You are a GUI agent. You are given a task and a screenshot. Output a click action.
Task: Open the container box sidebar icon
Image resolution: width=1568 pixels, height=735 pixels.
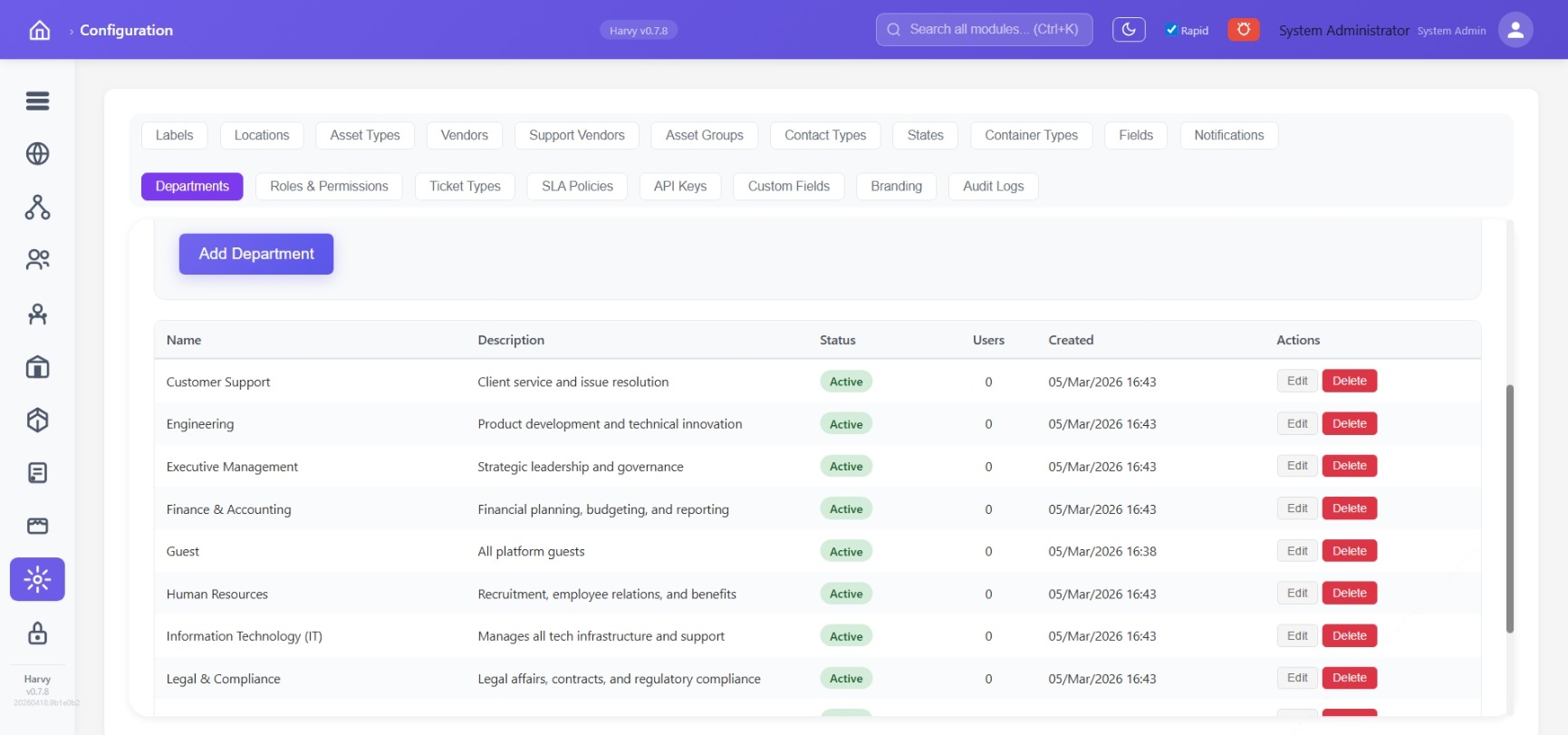point(37,526)
